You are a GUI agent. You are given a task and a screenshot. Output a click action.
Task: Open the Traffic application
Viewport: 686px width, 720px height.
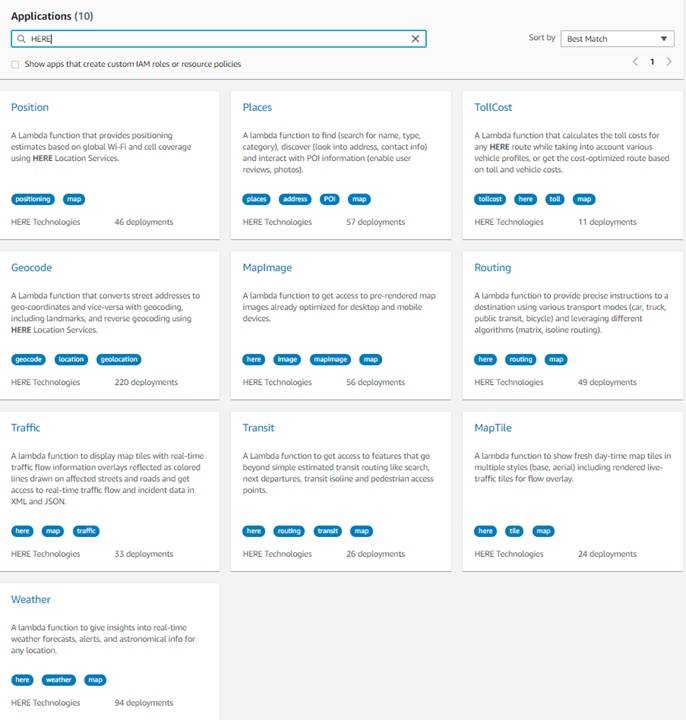tap(26, 428)
